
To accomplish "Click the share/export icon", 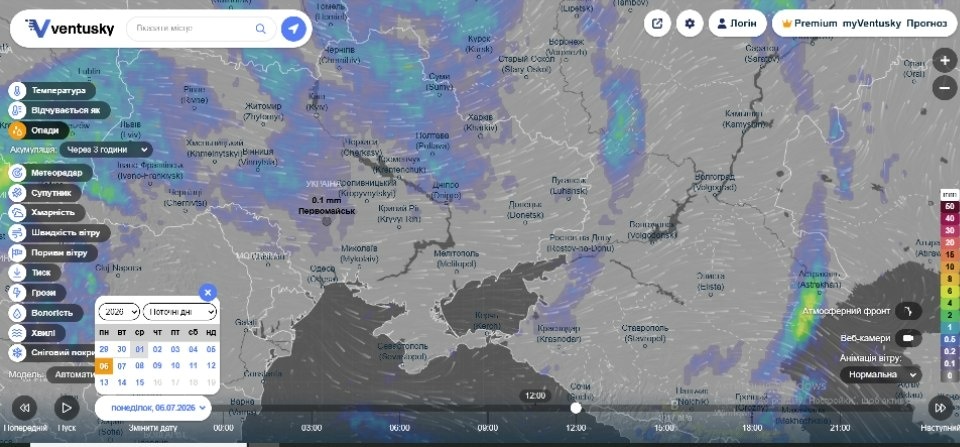I will 657,24.
